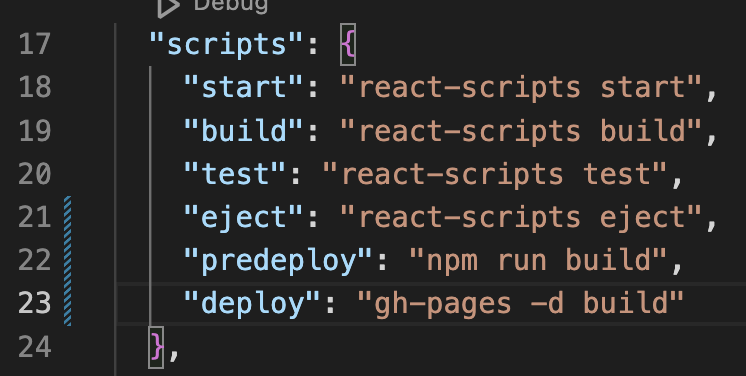The width and height of the screenshot is (746, 376).
Task: Click line number 17 in gutter
Action: tap(34, 45)
